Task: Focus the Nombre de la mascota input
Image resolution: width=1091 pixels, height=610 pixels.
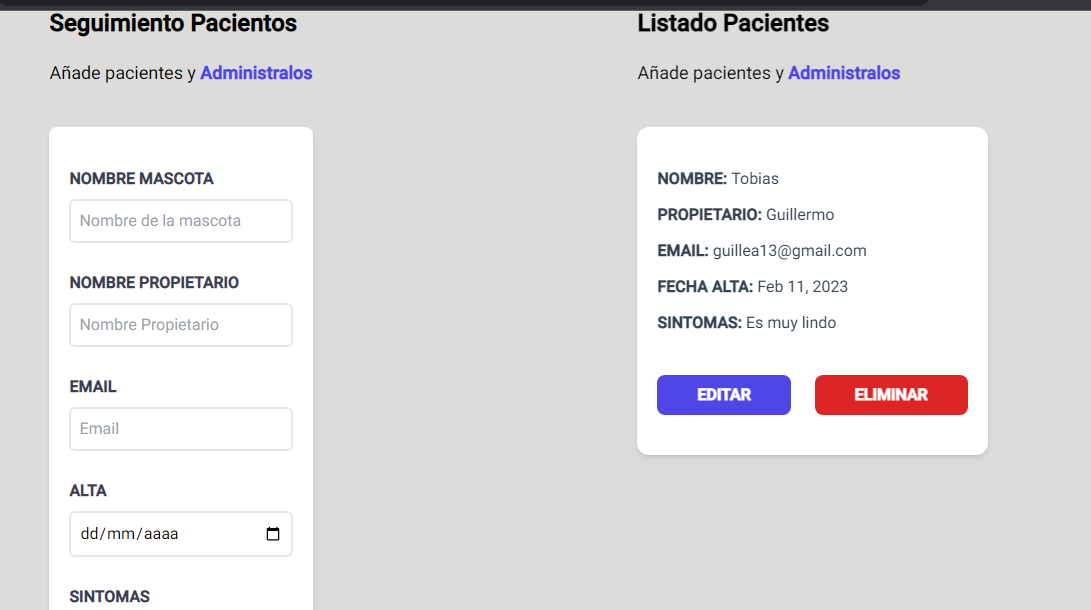Action: point(181,221)
